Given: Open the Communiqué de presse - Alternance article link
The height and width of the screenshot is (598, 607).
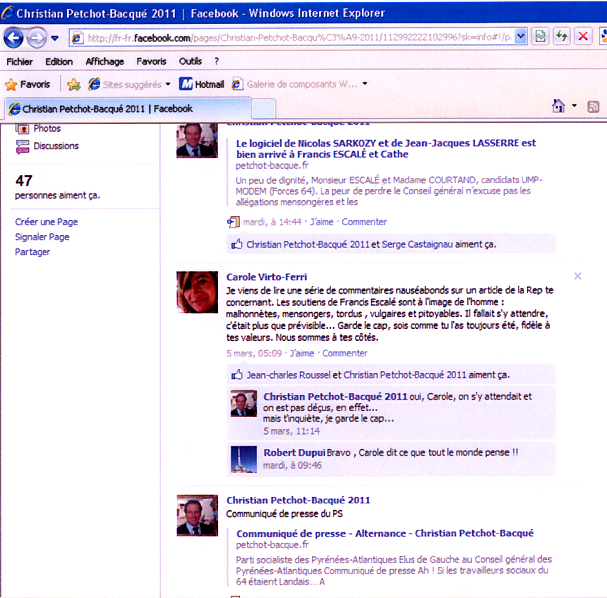Looking at the screenshot, I should coord(385,533).
